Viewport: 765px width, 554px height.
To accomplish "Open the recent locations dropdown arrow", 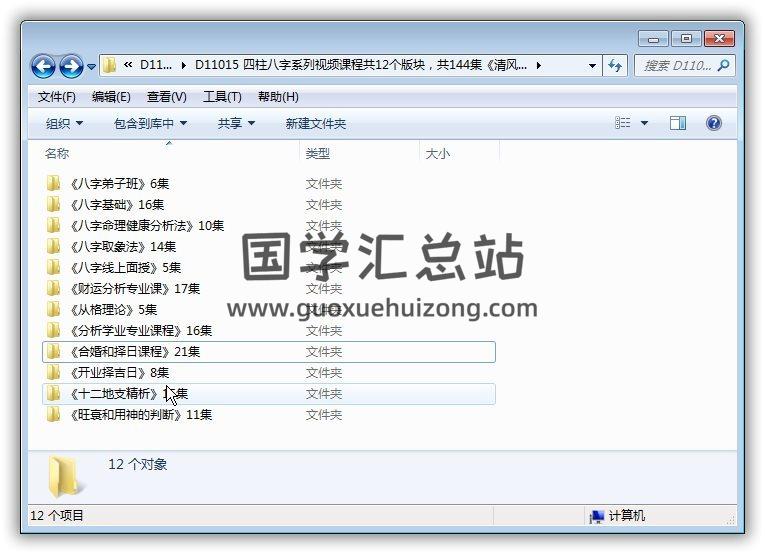I will tap(91, 66).
